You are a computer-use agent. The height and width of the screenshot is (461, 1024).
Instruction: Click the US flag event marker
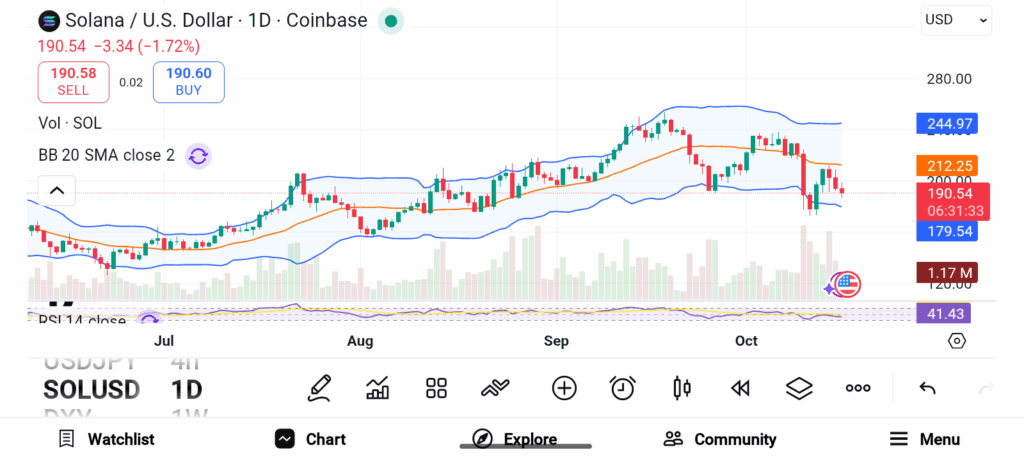click(x=847, y=284)
